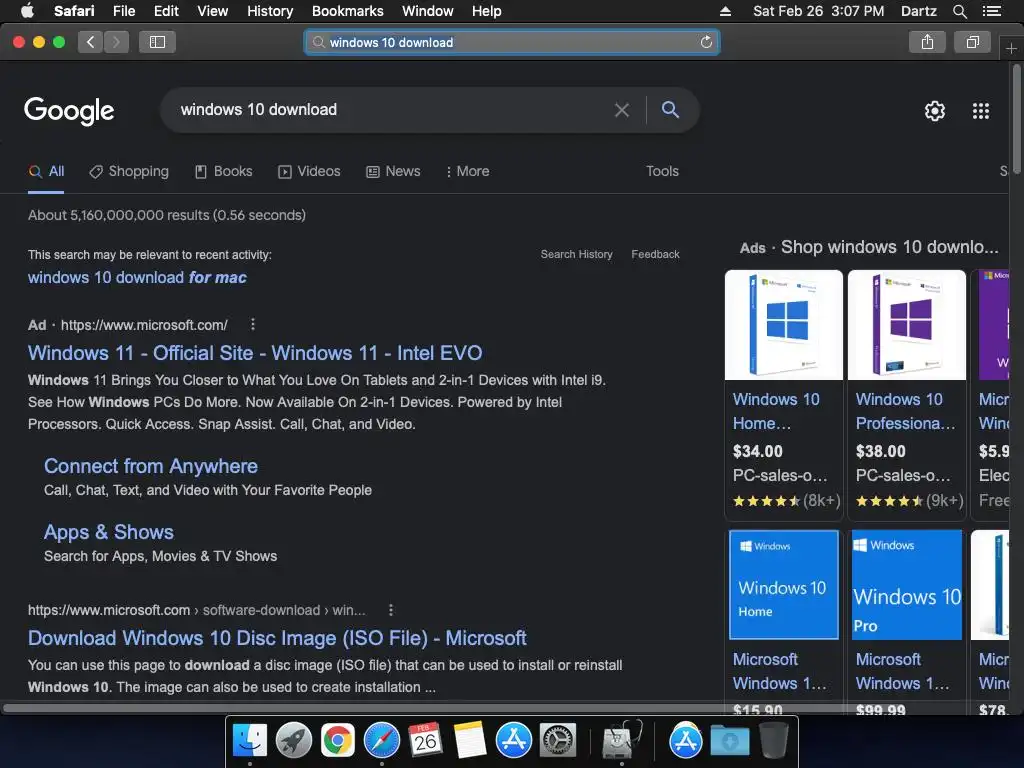Switch to the Books results tab

tap(223, 171)
